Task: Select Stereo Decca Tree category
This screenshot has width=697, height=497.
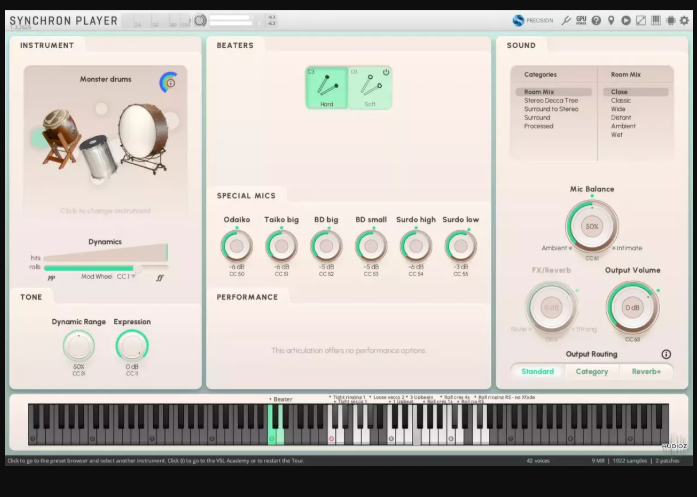Action: point(551,100)
